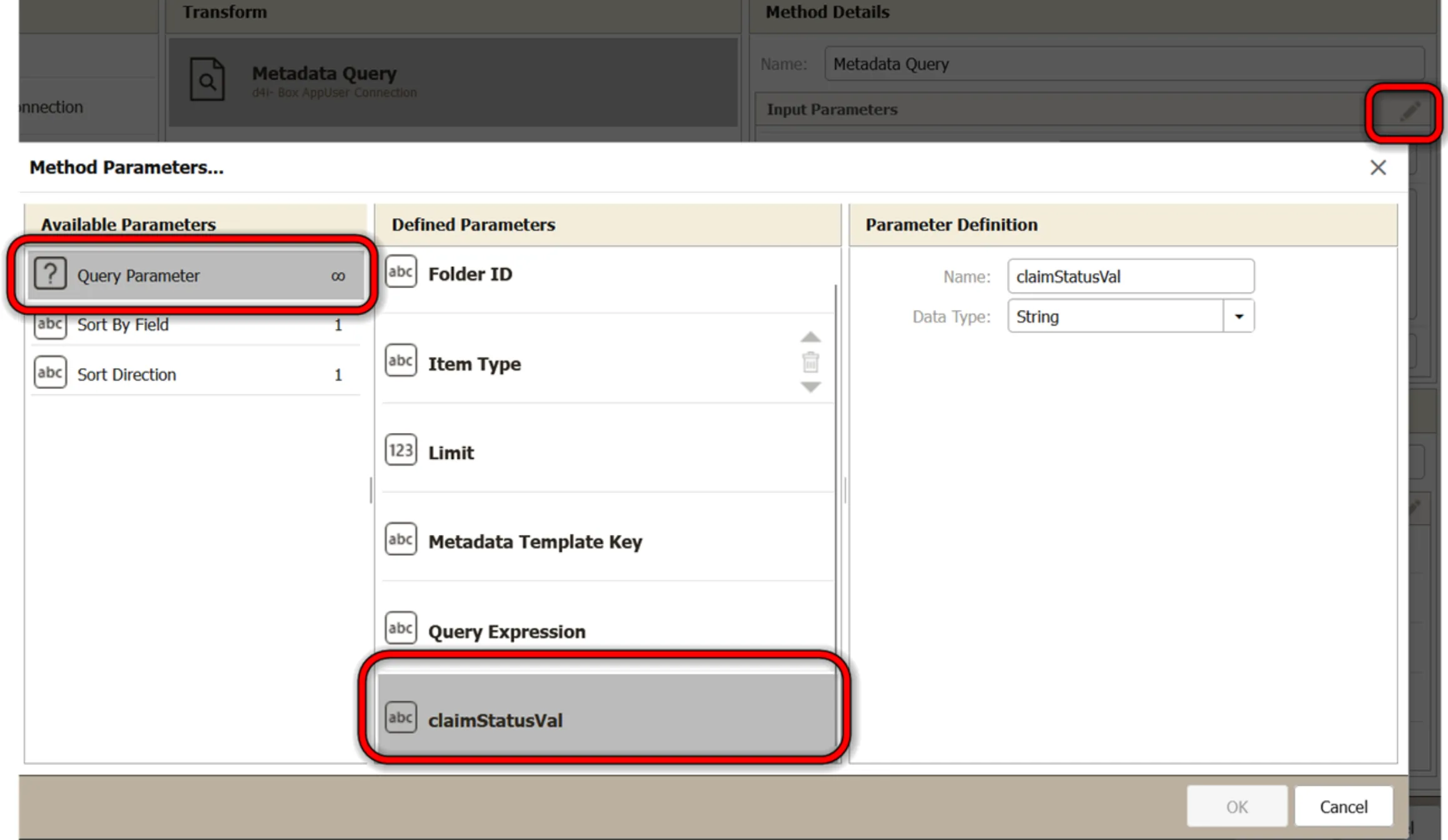1448x840 pixels.
Task: Select the Metadata Query transform item
Action: 453,82
